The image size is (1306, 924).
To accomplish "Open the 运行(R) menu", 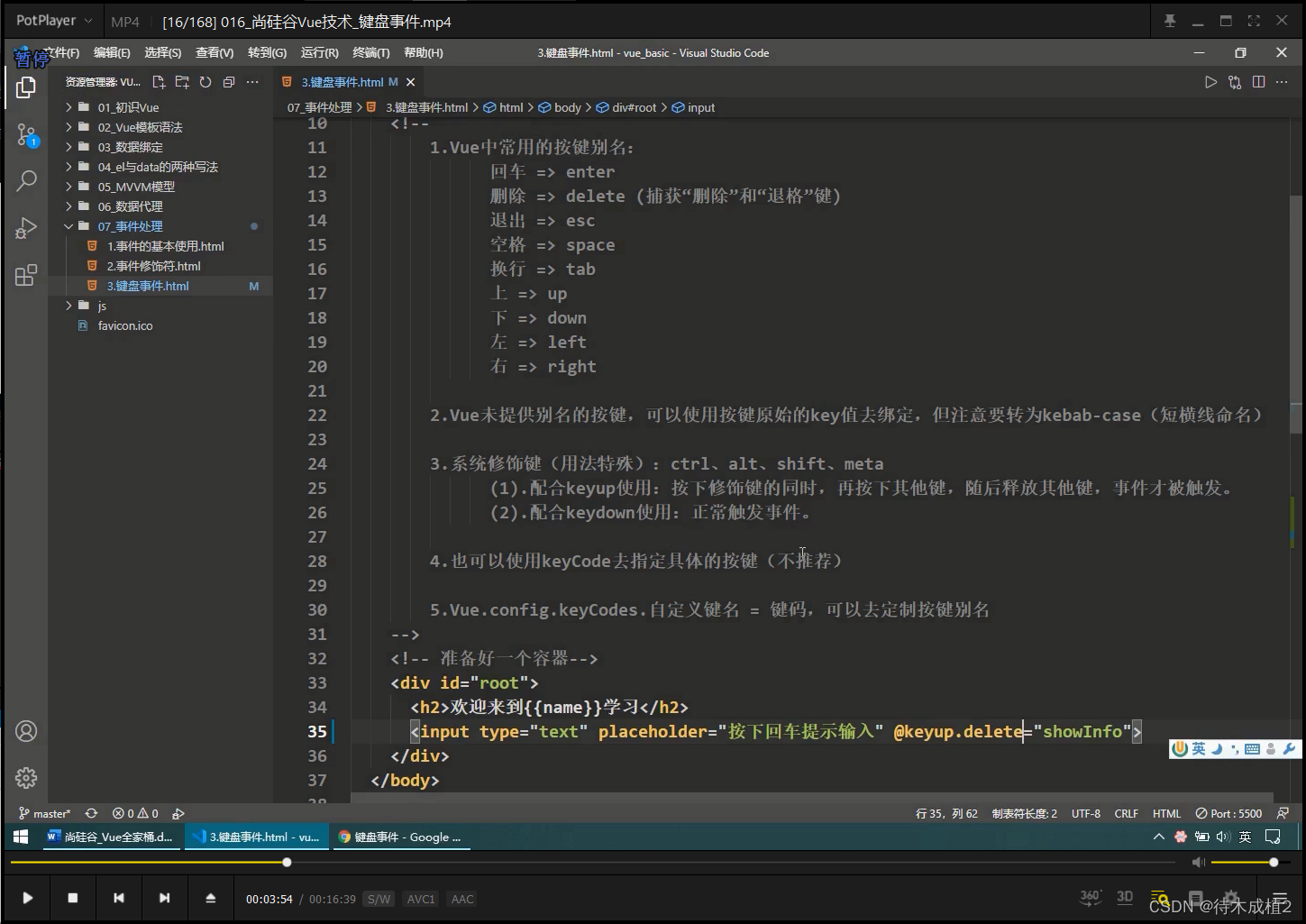I will point(320,53).
